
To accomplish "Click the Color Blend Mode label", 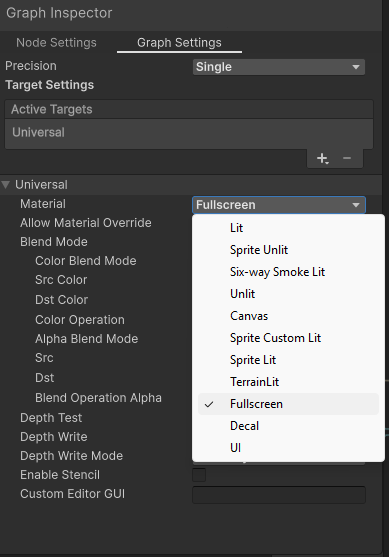I will [x=86, y=261].
